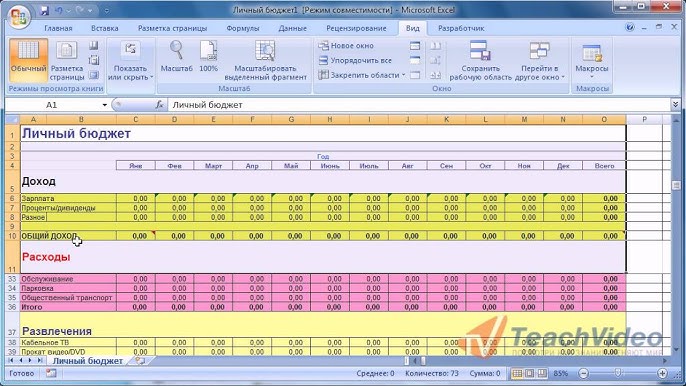686x386 pixels.
Task: Click Reset Window Position icon
Action: coord(435,75)
